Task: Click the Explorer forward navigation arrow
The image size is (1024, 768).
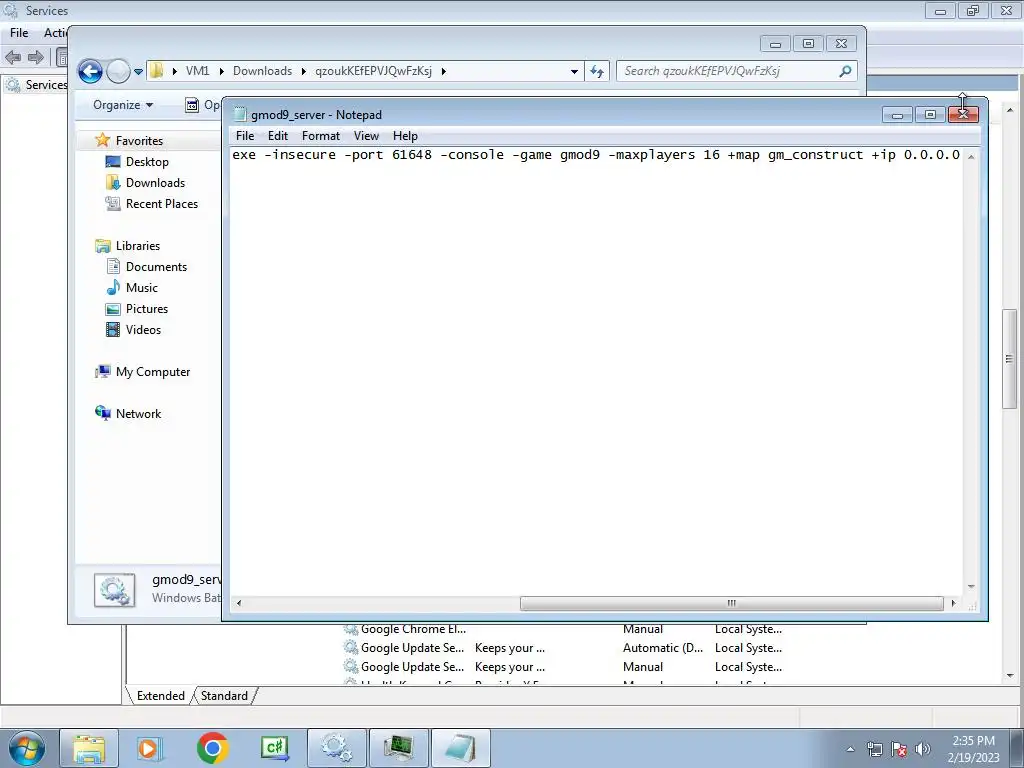Action: click(118, 71)
